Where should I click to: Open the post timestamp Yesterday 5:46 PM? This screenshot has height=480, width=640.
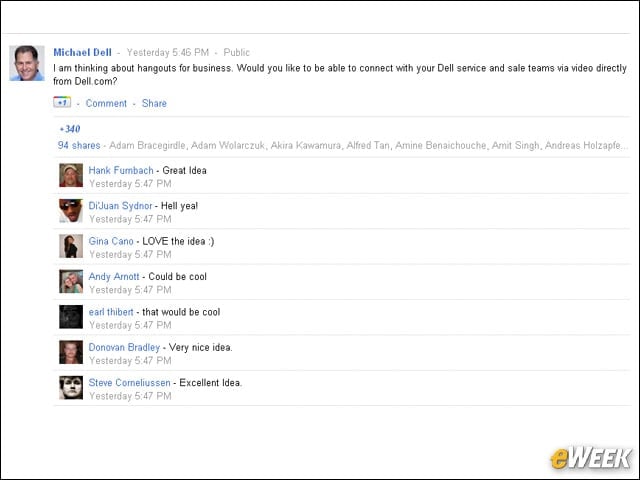tap(168, 52)
